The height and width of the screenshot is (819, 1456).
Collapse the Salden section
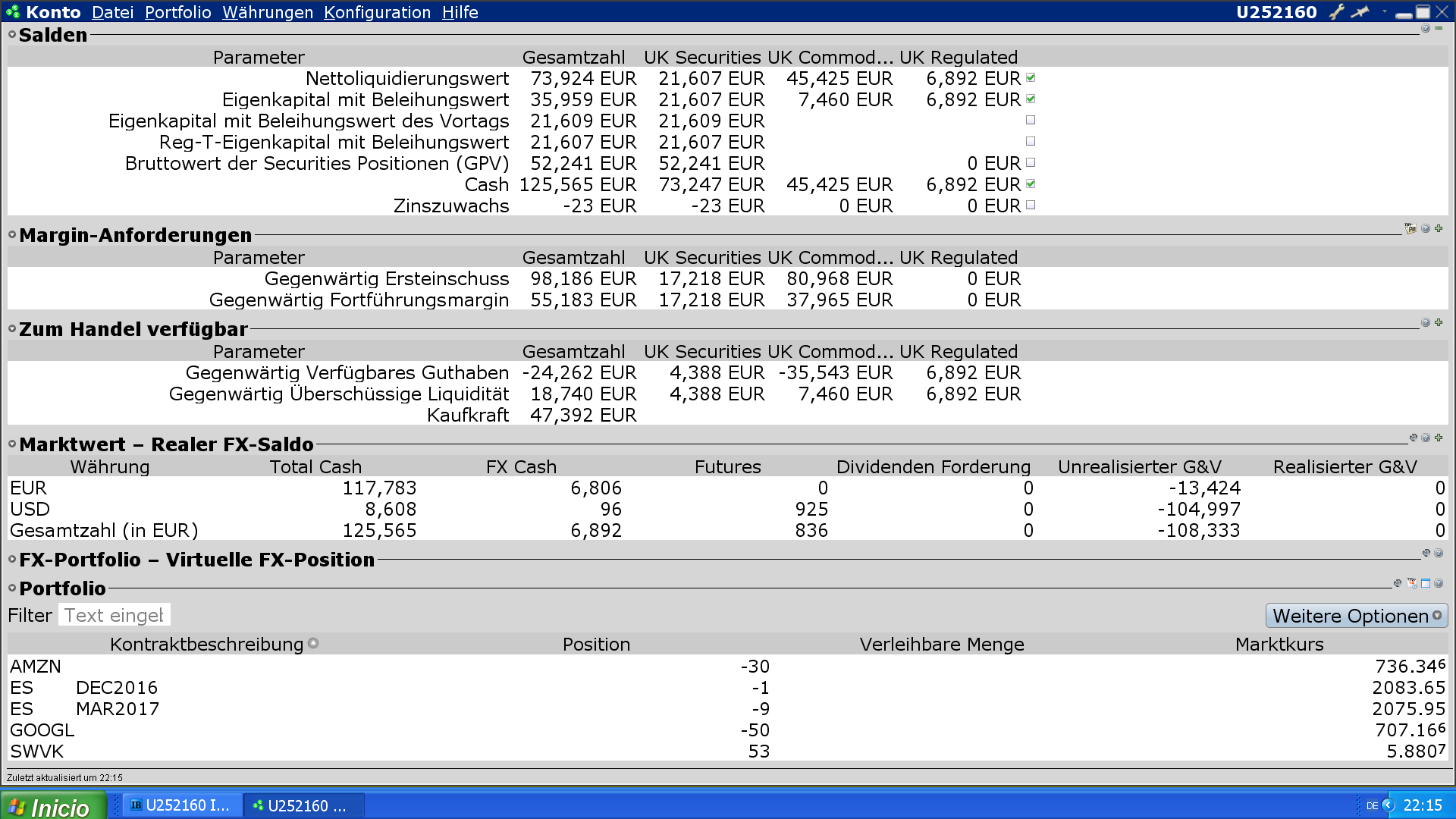click(x=12, y=35)
